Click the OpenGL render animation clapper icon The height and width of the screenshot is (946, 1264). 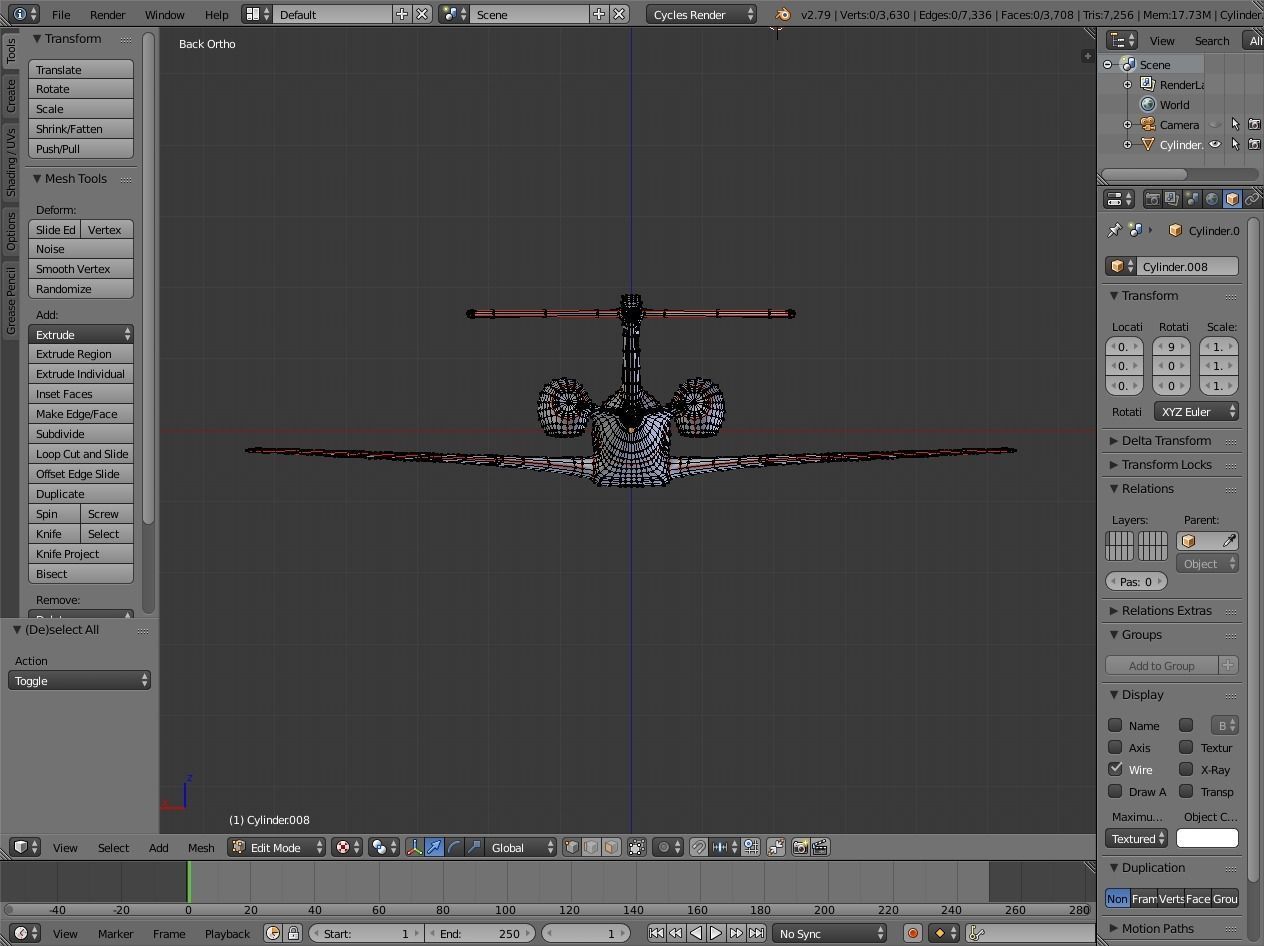[820, 847]
